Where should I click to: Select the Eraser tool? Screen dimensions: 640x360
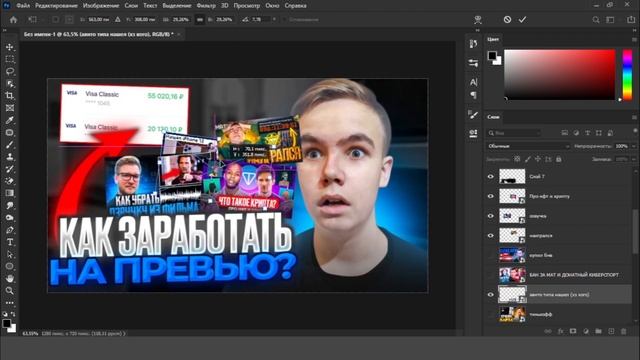[x=10, y=181]
